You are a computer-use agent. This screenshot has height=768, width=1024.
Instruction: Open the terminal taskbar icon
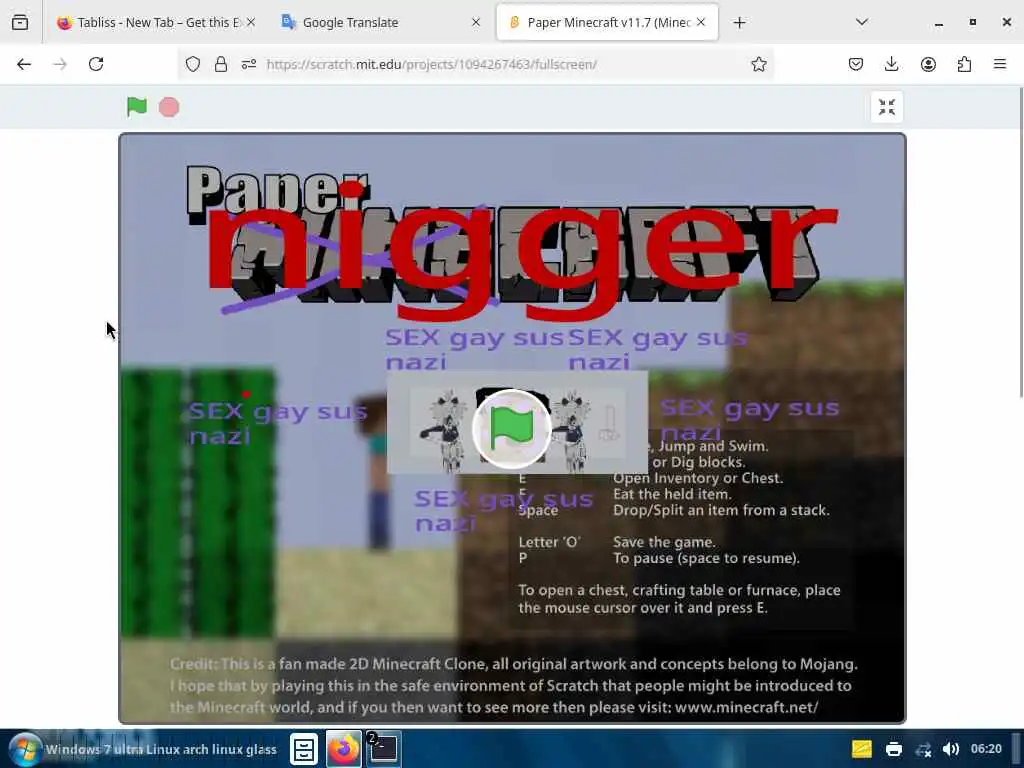pos(383,748)
